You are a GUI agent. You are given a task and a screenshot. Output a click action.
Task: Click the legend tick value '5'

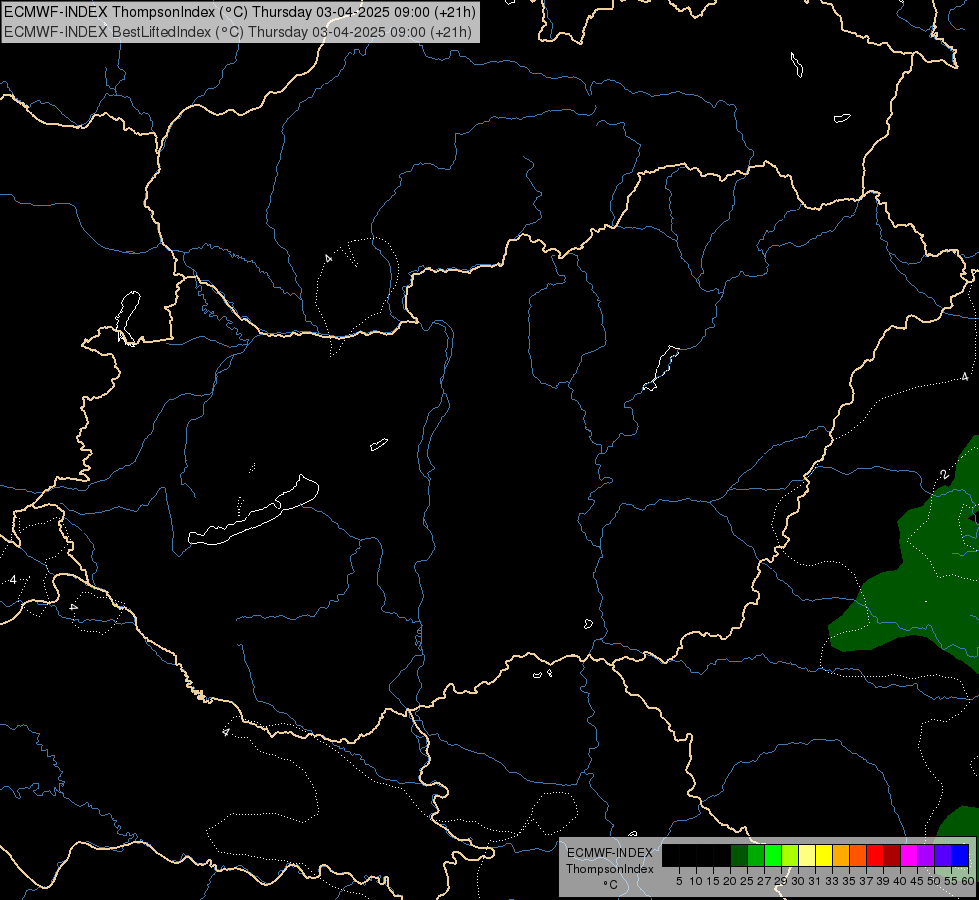coord(679,881)
